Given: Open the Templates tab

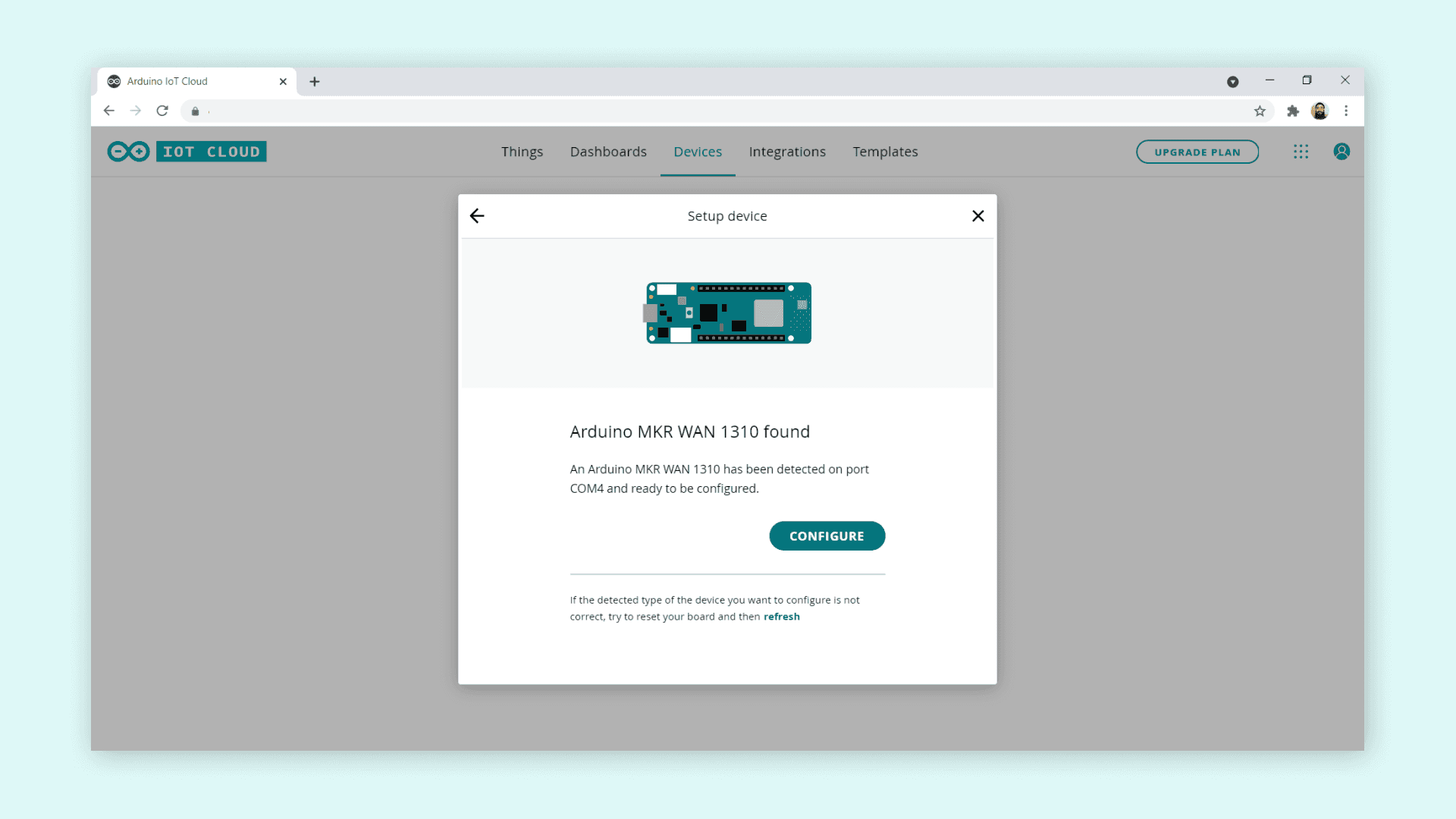Looking at the screenshot, I should (885, 152).
